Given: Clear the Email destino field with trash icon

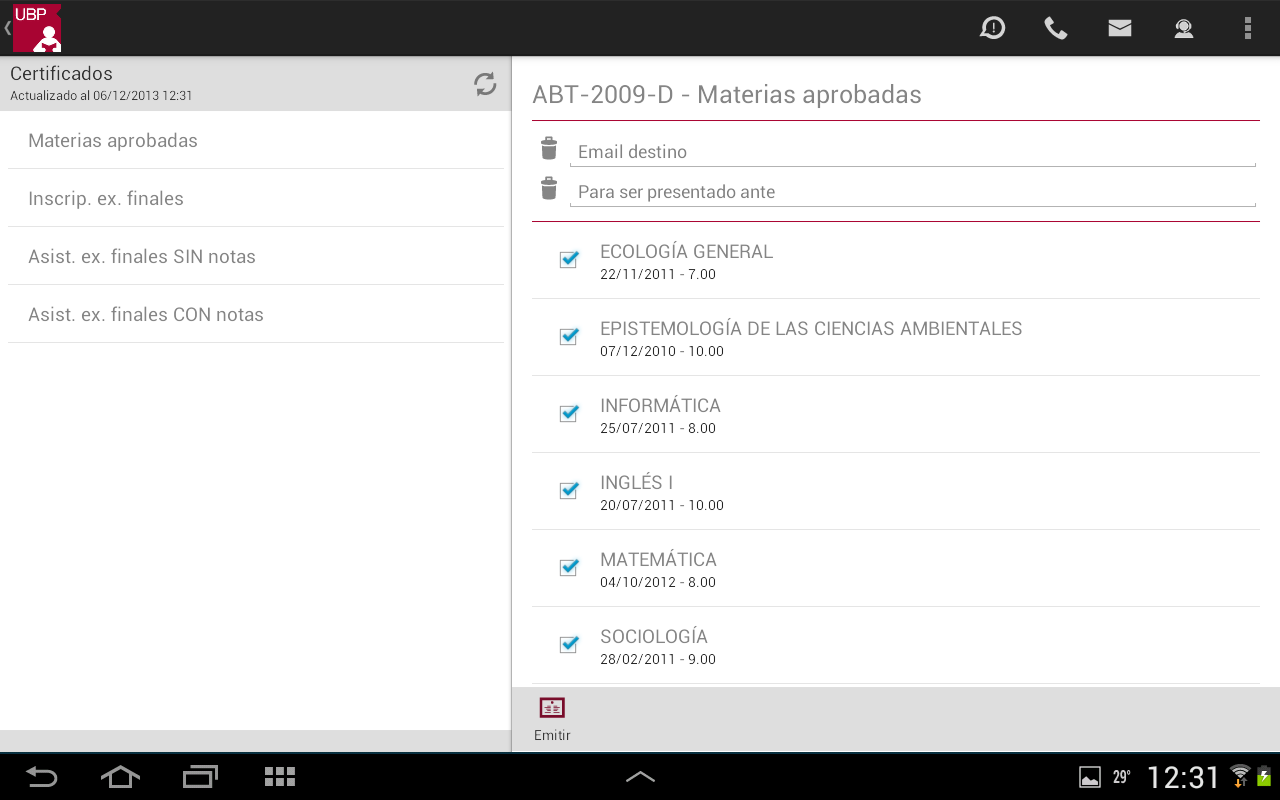Looking at the screenshot, I should tap(549, 149).
